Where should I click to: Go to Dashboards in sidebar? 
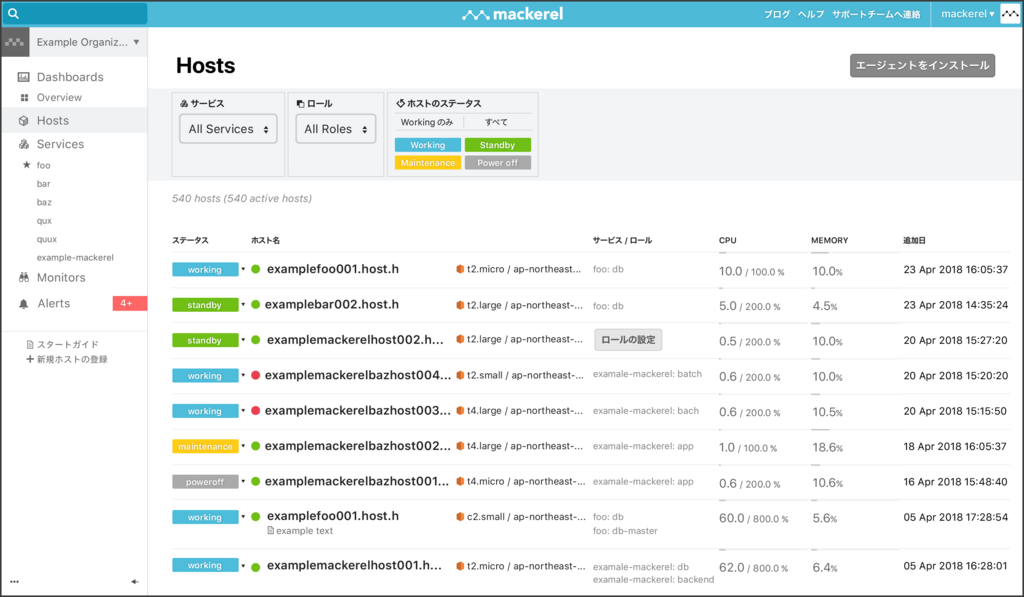pyautogui.click(x=70, y=77)
